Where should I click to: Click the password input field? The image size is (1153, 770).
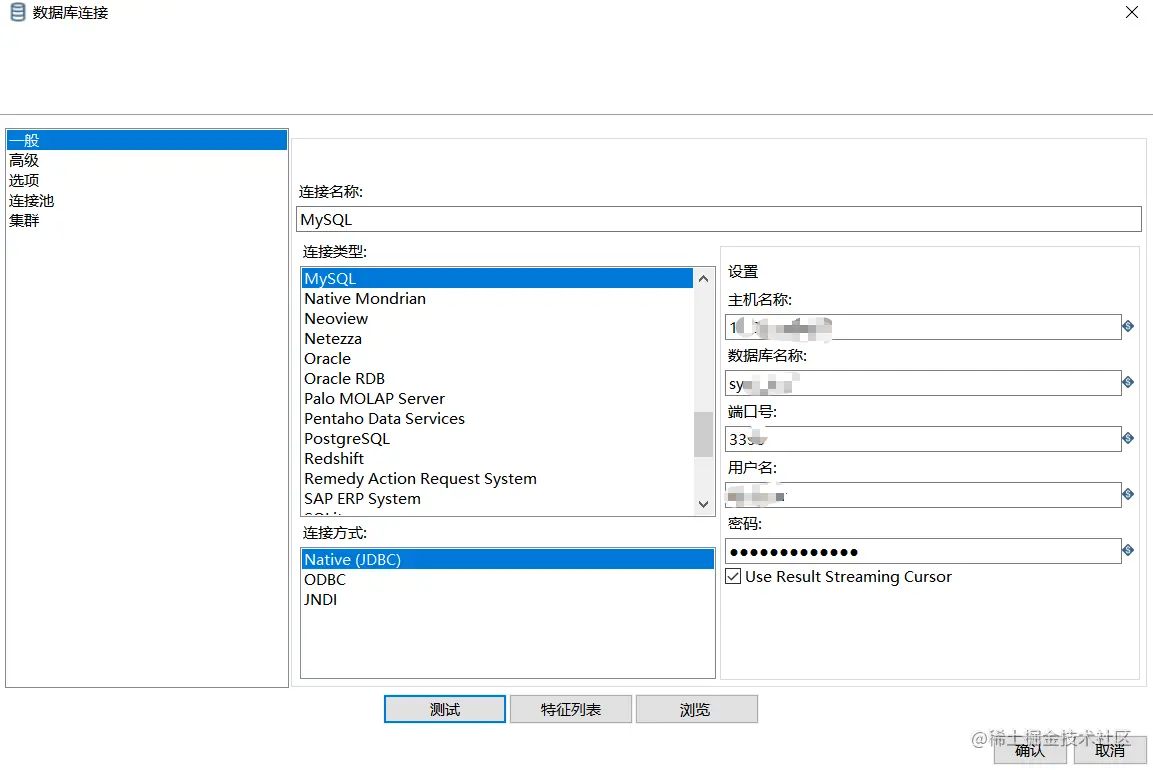(x=923, y=552)
